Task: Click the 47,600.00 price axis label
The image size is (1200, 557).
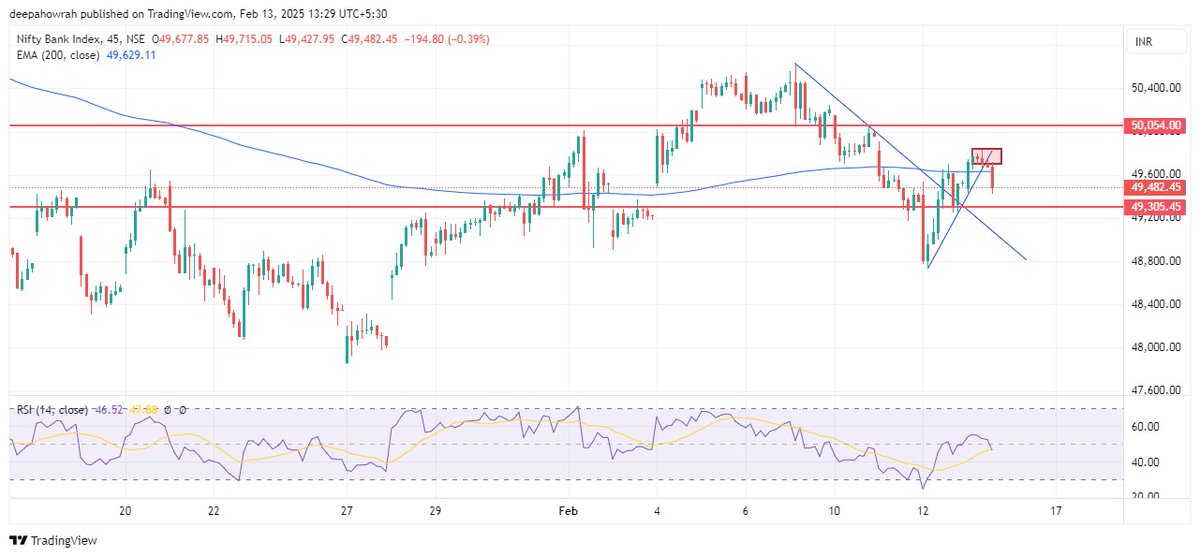Action: 1156,391
